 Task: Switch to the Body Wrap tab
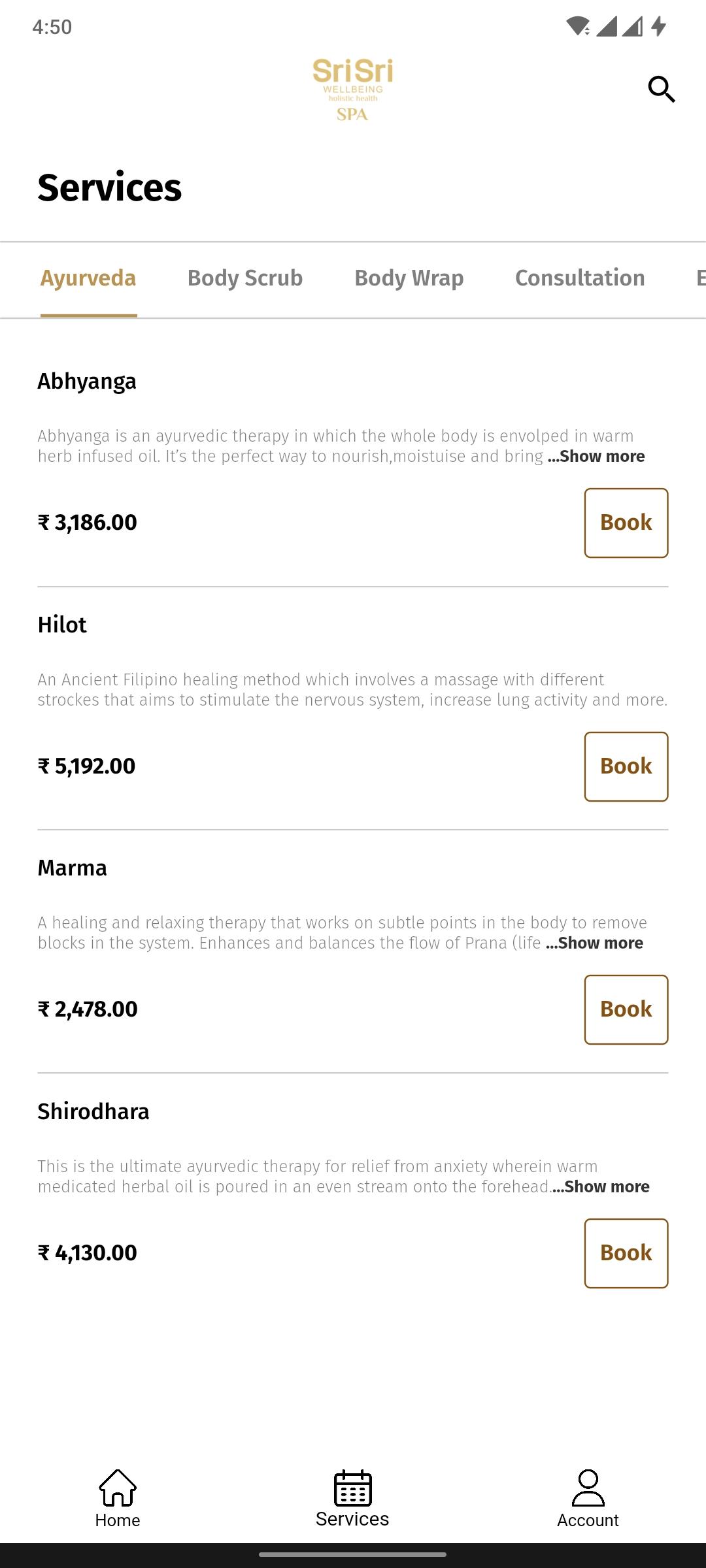pyautogui.click(x=409, y=278)
